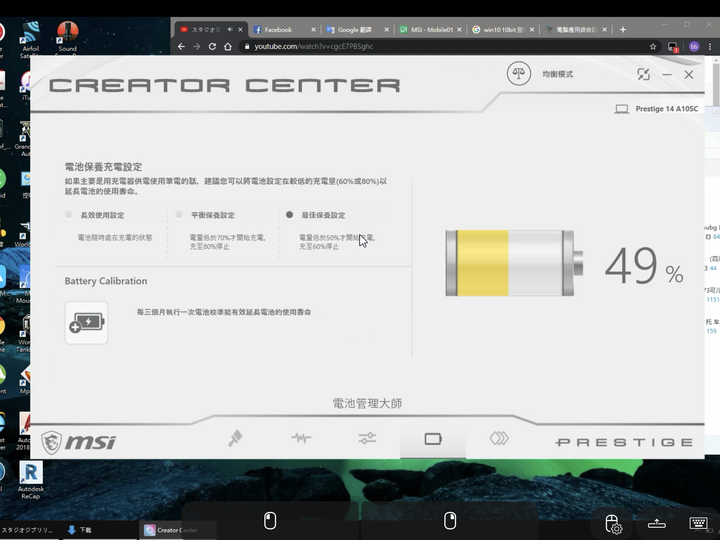Click the left mouse icon in bottom overlay
This screenshot has width=720, height=540.
[270, 521]
